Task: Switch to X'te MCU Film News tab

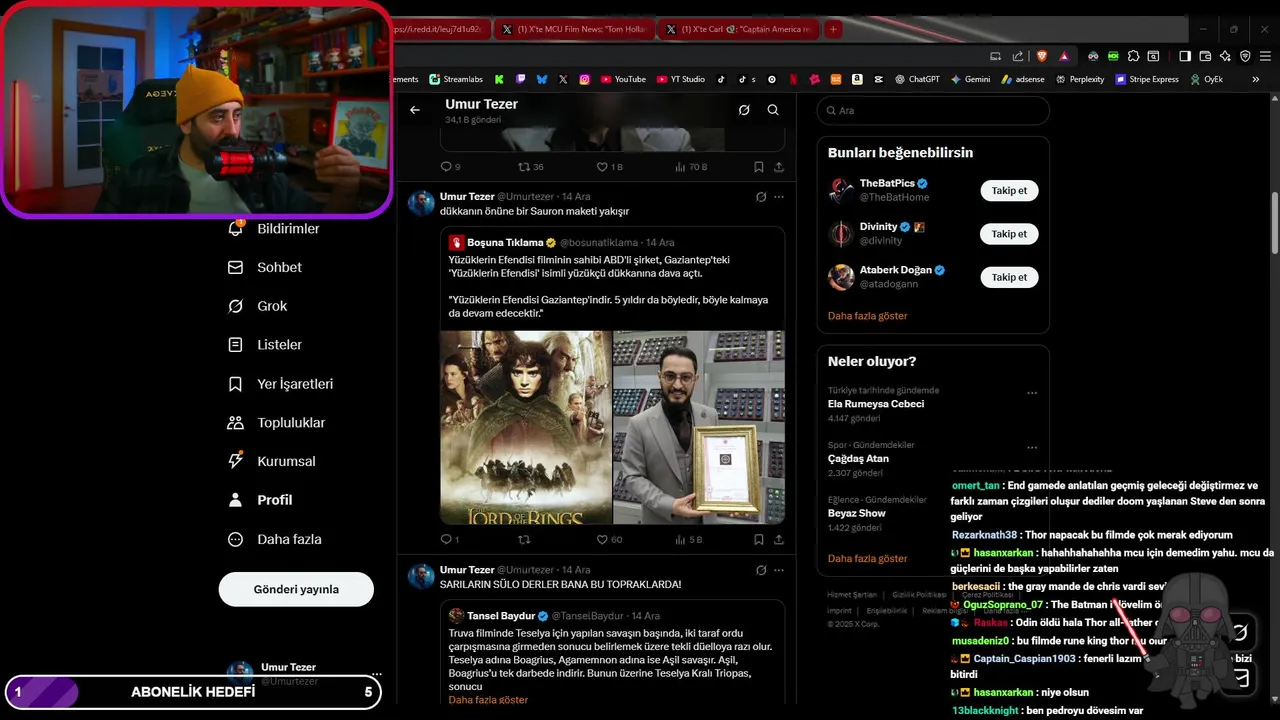Action: (575, 30)
